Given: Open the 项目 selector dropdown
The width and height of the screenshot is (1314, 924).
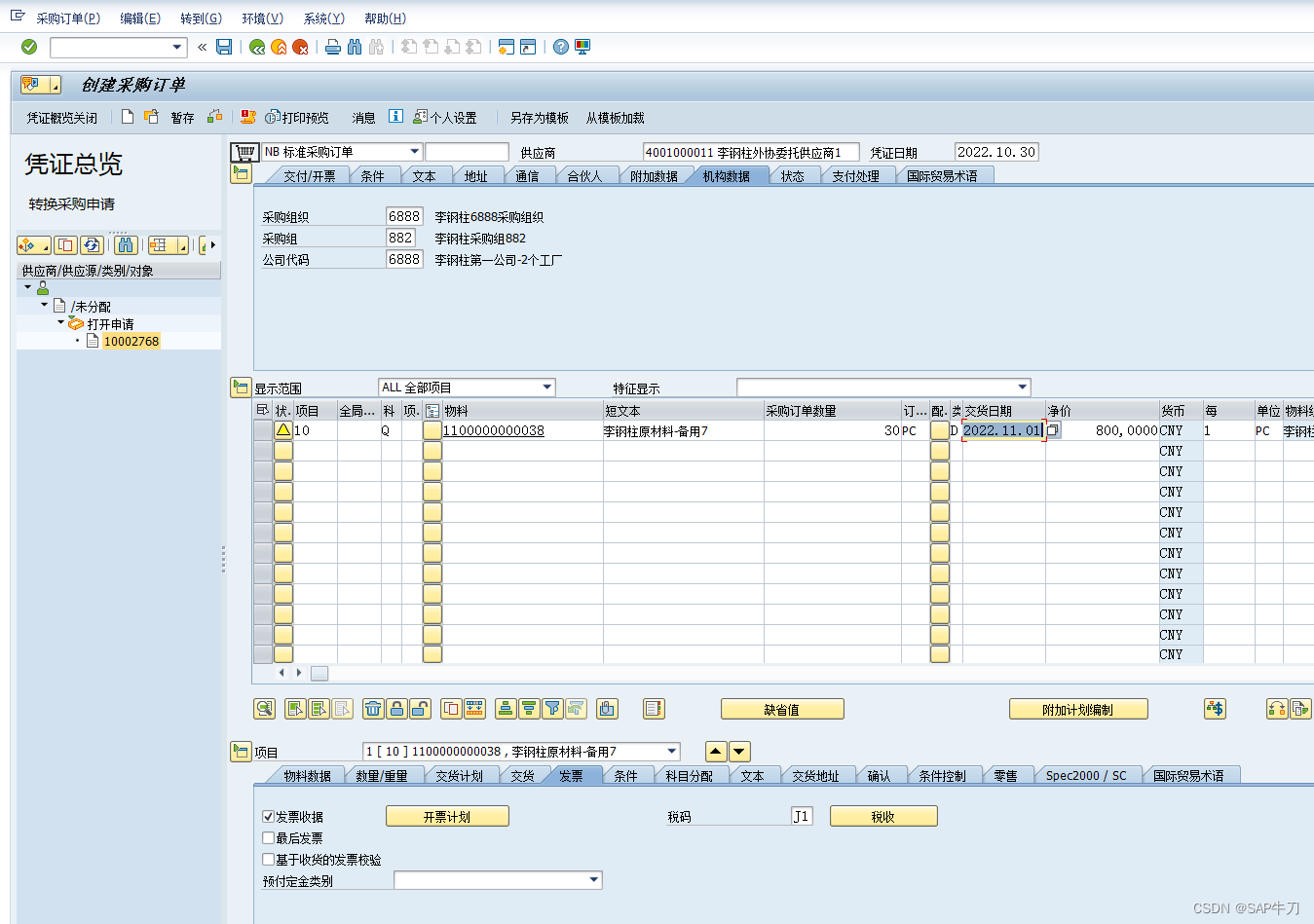Looking at the screenshot, I should point(672,752).
